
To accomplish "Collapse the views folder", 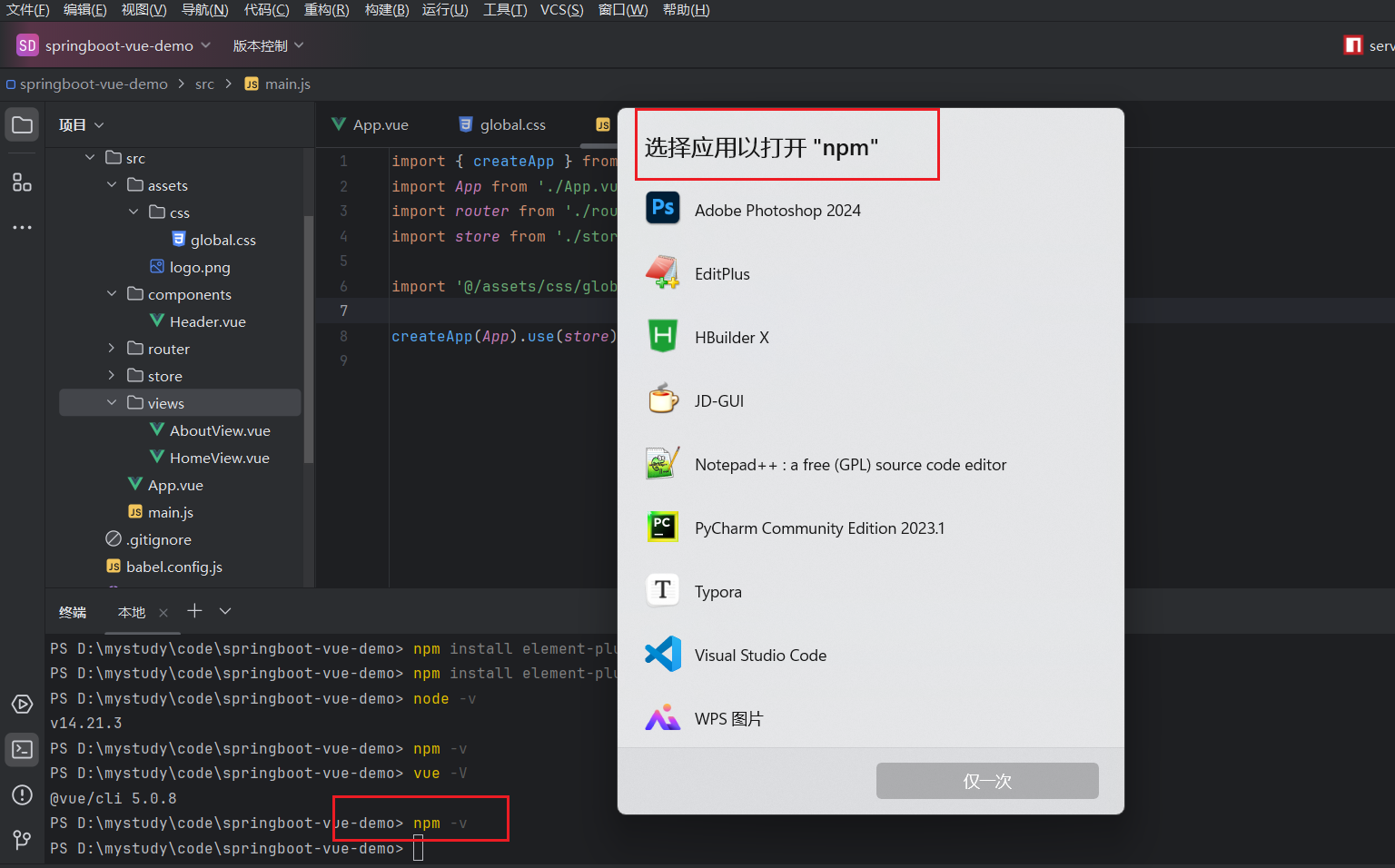I will click(112, 403).
